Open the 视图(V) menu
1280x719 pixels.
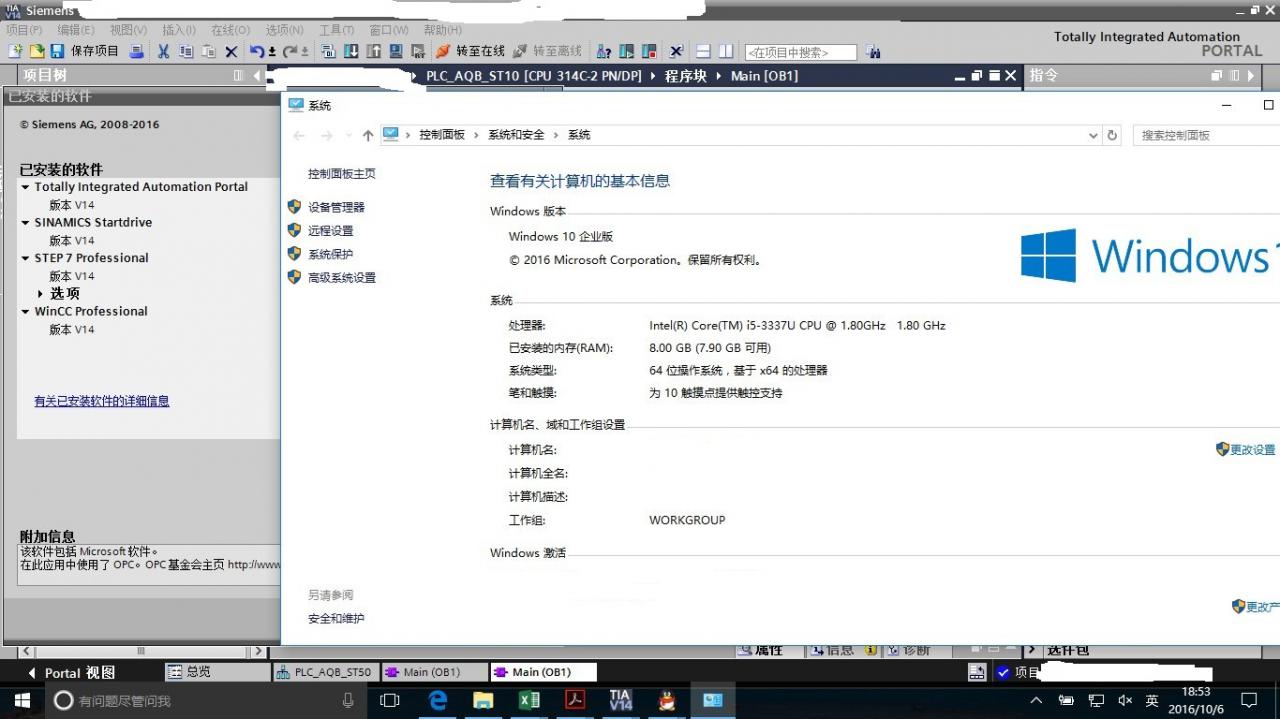pos(128,30)
